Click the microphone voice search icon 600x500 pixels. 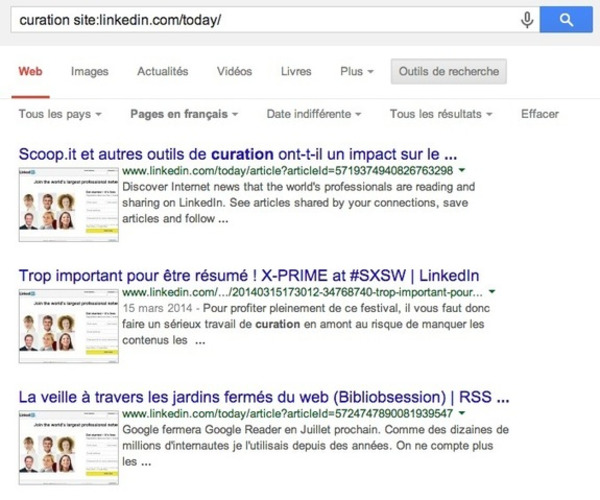527,20
